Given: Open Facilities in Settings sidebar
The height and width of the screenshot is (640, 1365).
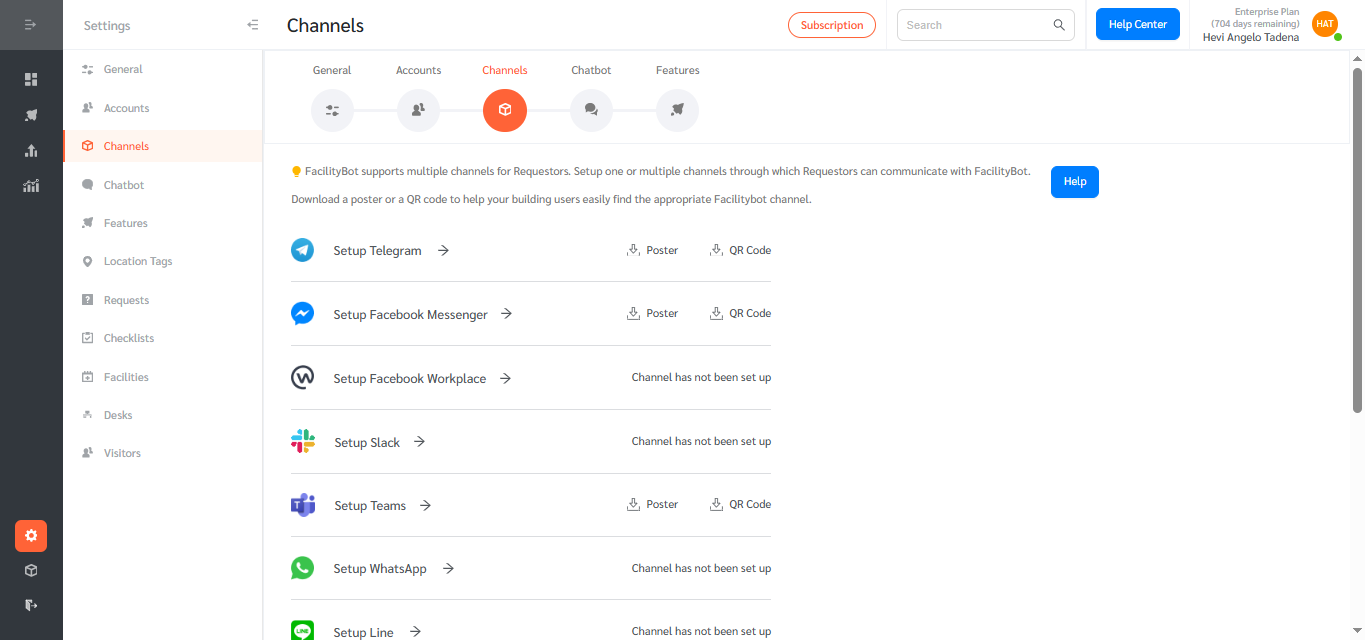Looking at the screenshot, I should point(162,377).
